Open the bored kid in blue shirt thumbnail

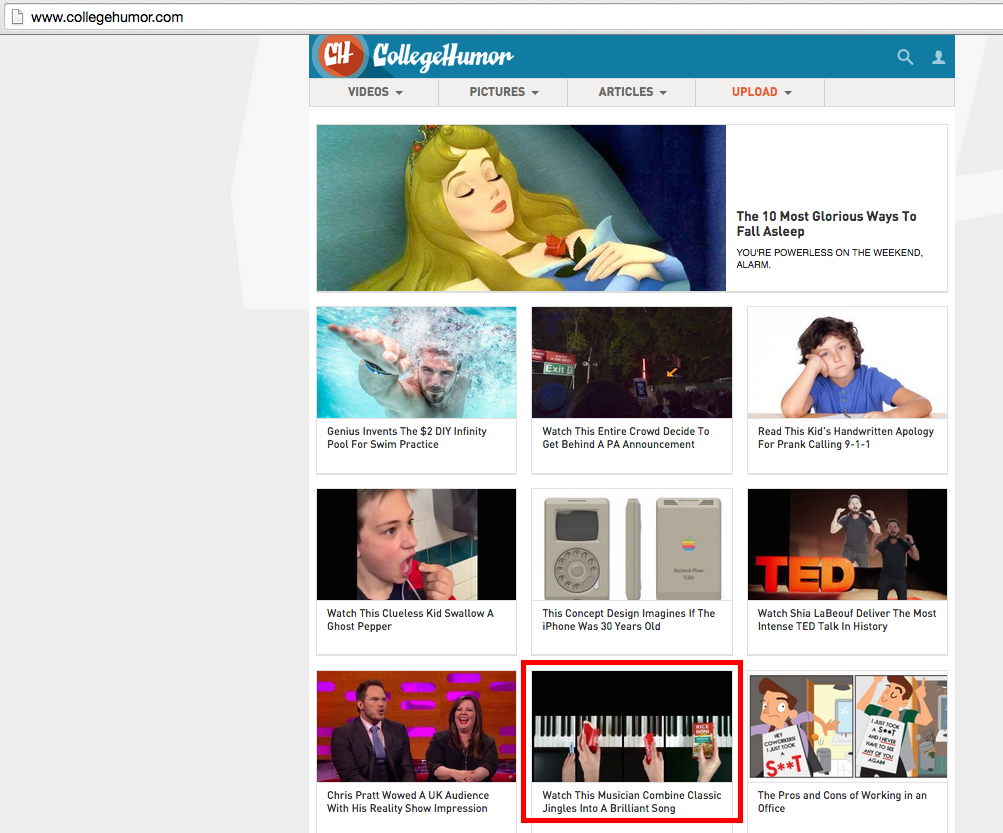pyautogui.click(x=847, y=363)
